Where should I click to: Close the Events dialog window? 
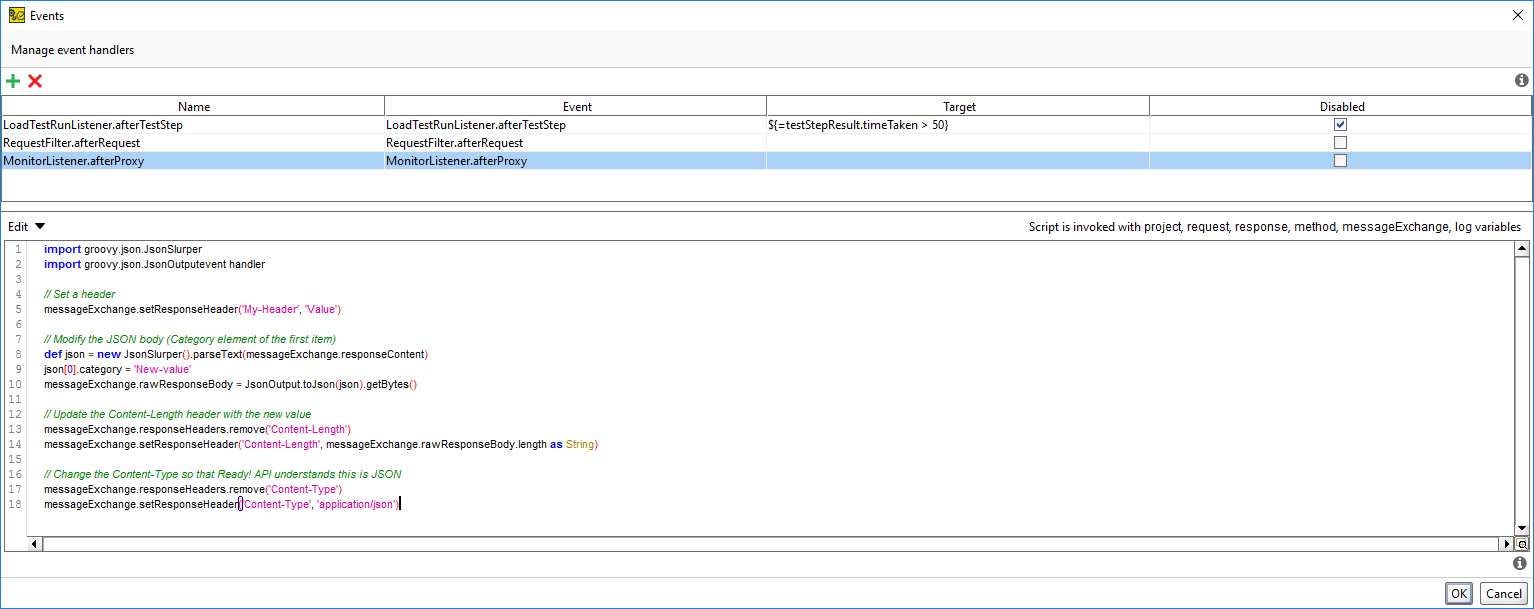tap(1514, 15)
